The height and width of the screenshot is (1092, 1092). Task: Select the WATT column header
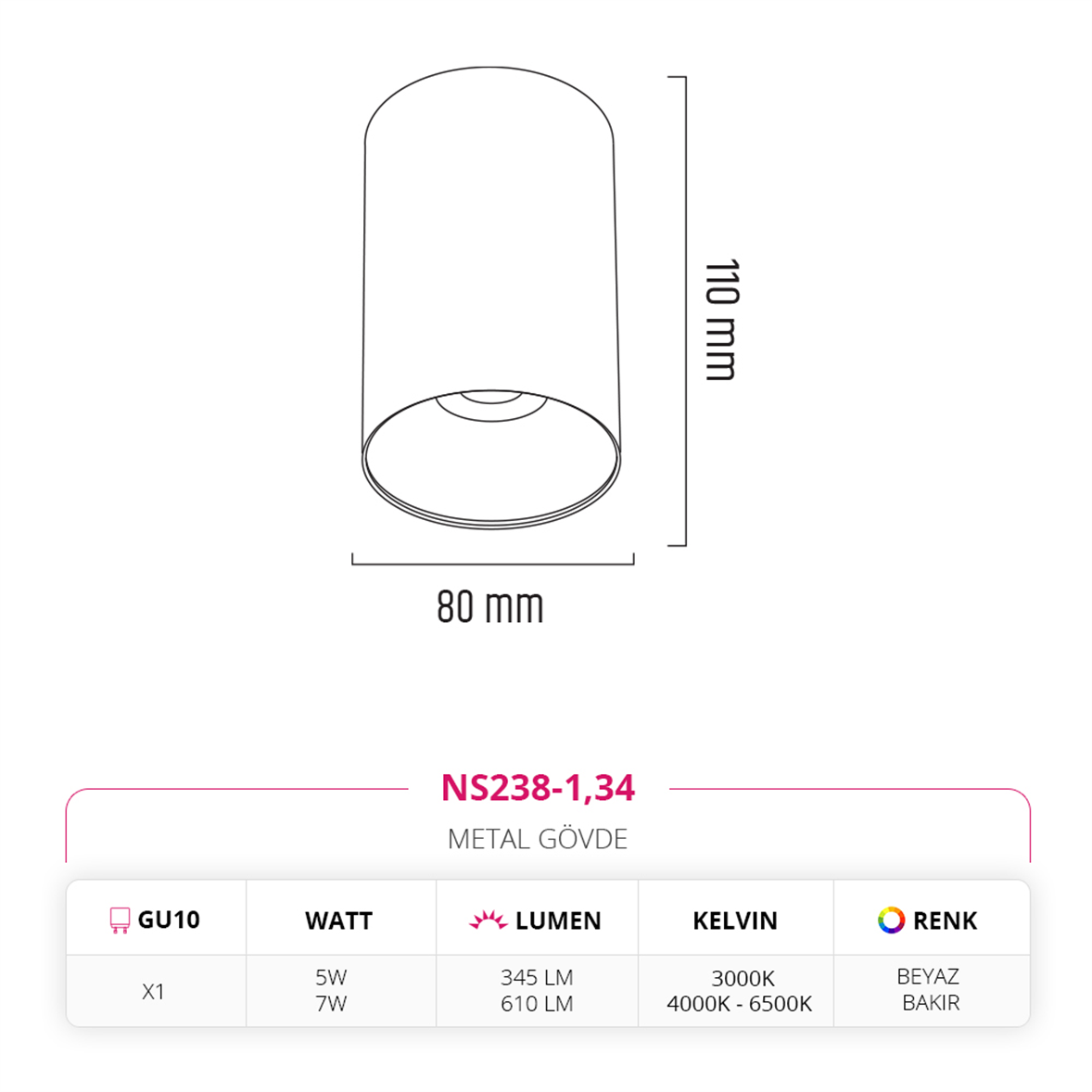pyautogui.click(x=339, y=921)
